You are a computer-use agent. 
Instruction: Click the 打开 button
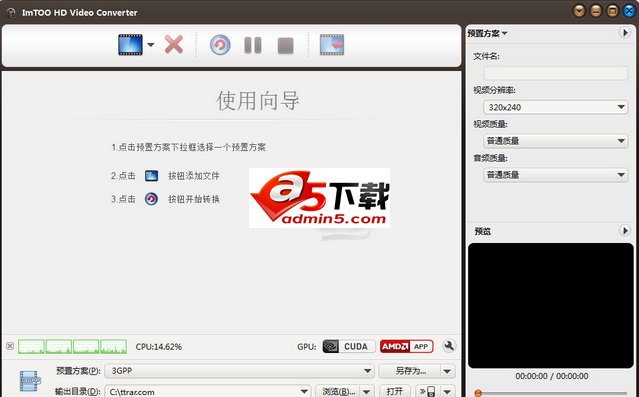point(394,391)
